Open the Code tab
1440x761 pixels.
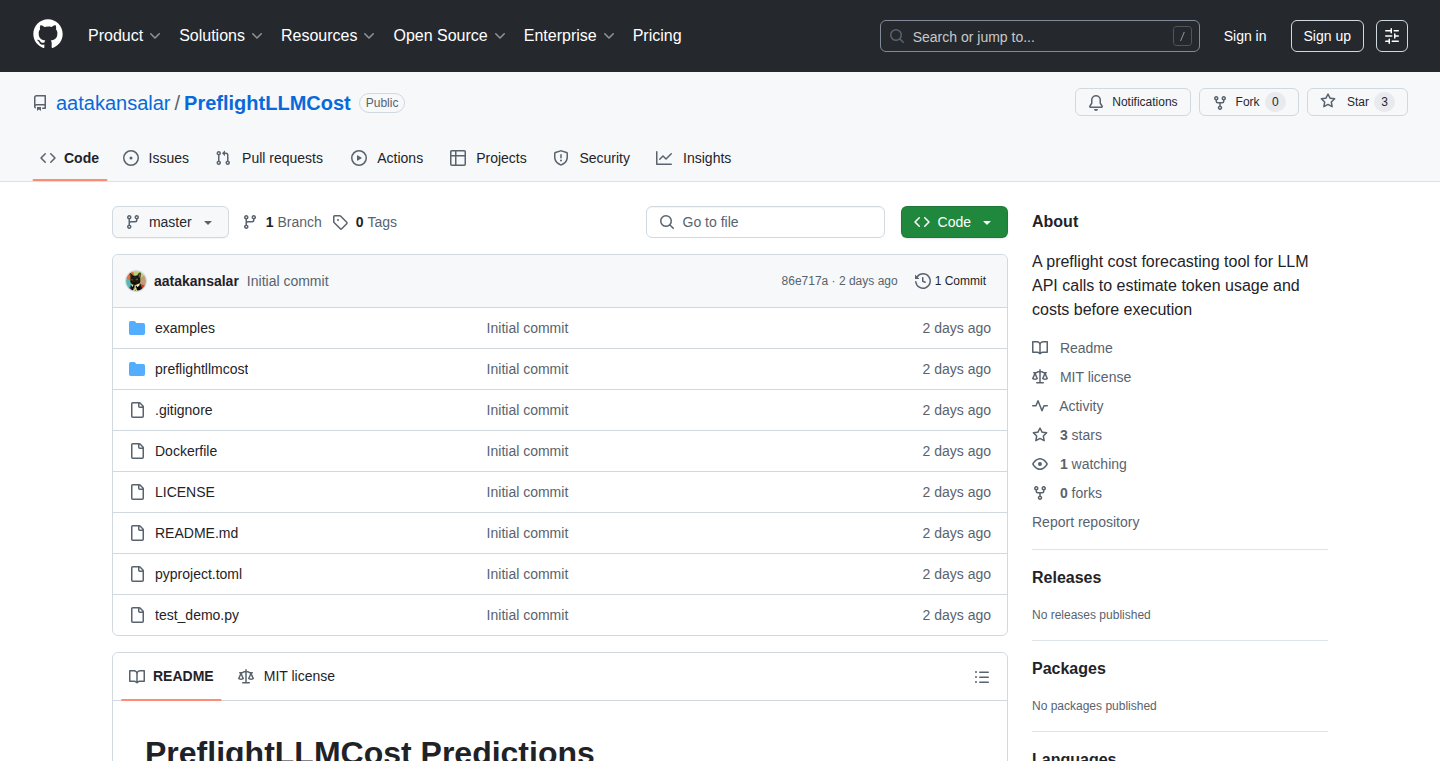(70, 158)
